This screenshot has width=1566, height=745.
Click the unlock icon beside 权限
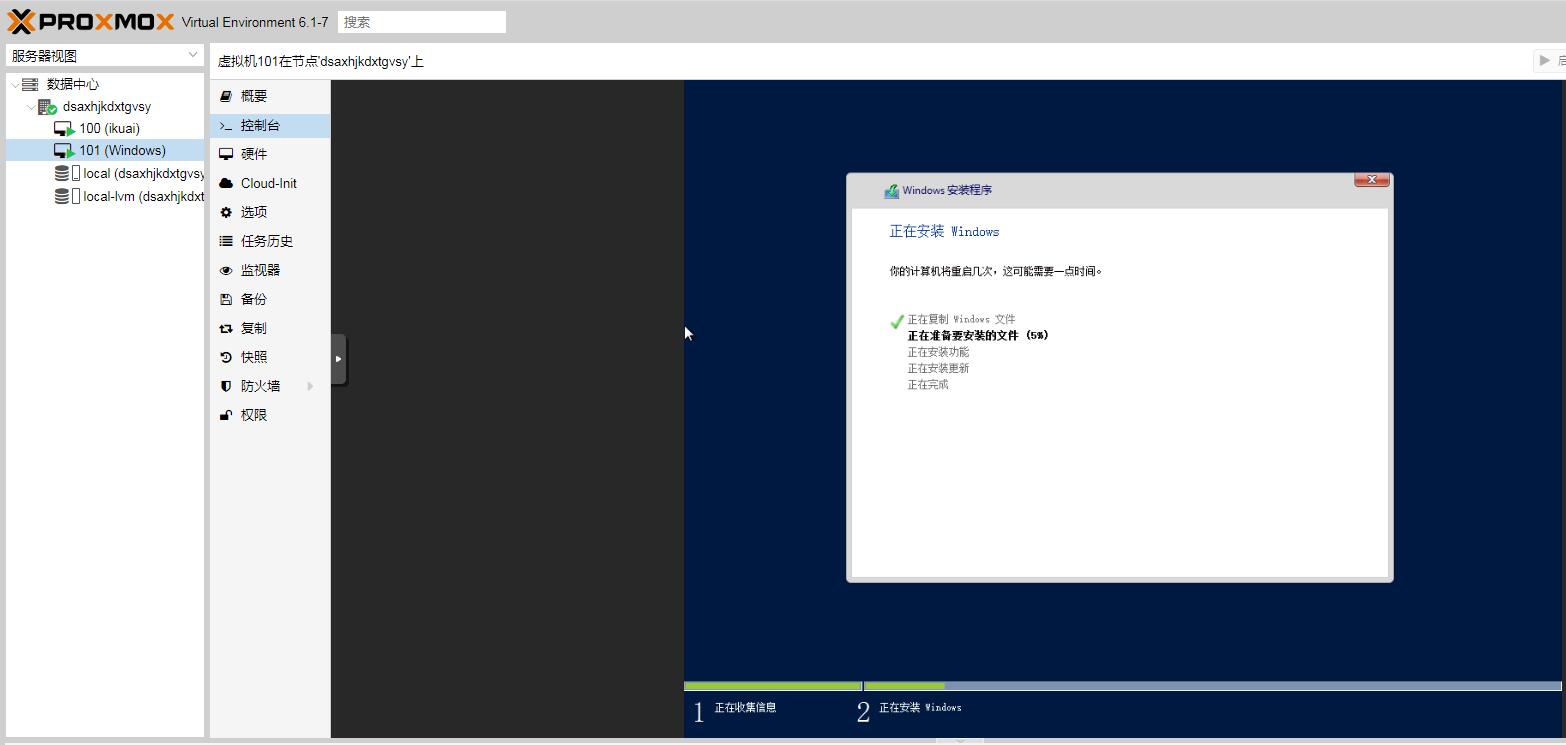pos(226,415)
